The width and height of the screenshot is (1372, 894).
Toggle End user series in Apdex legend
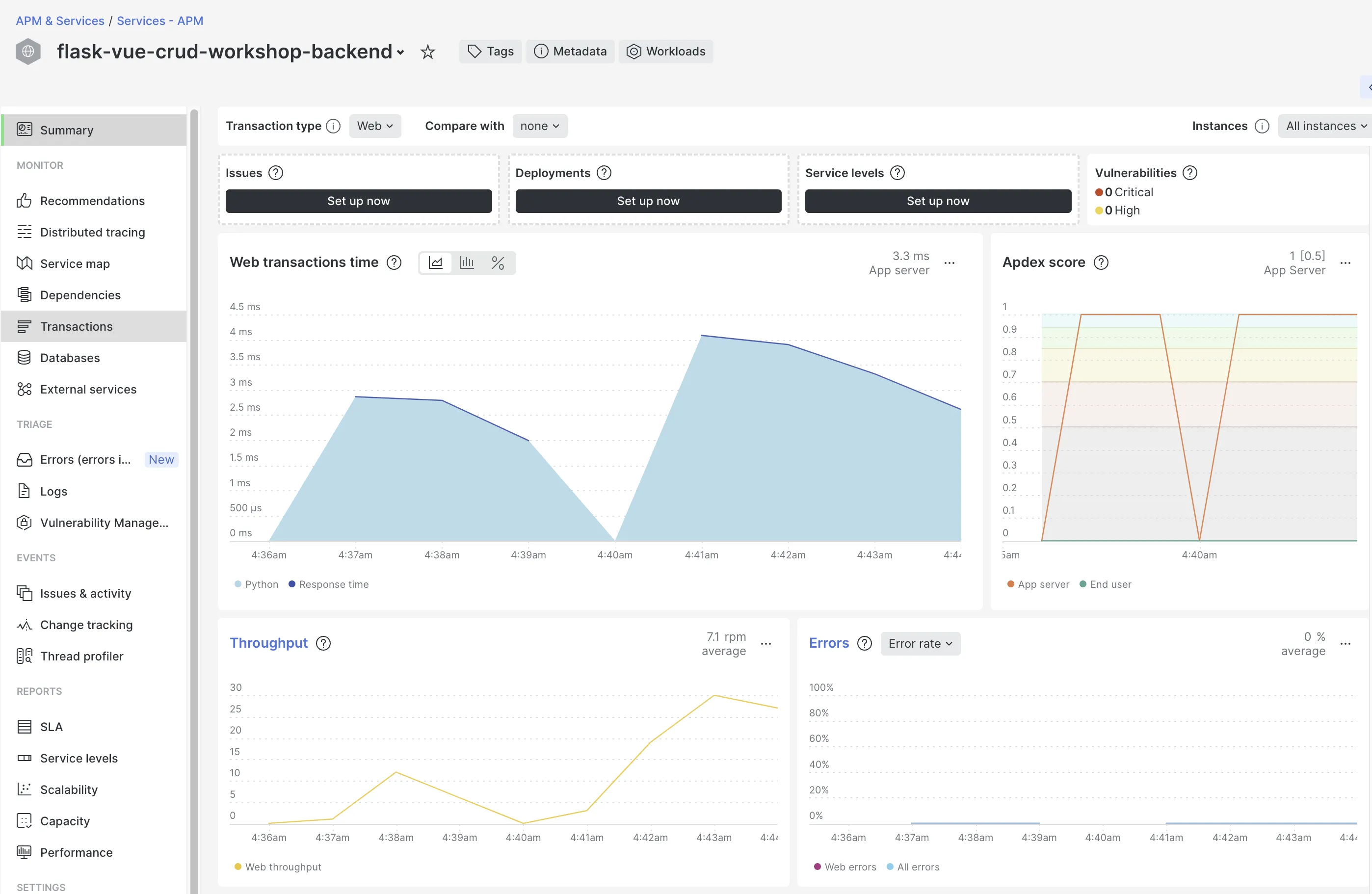(x=1105, y=584)
